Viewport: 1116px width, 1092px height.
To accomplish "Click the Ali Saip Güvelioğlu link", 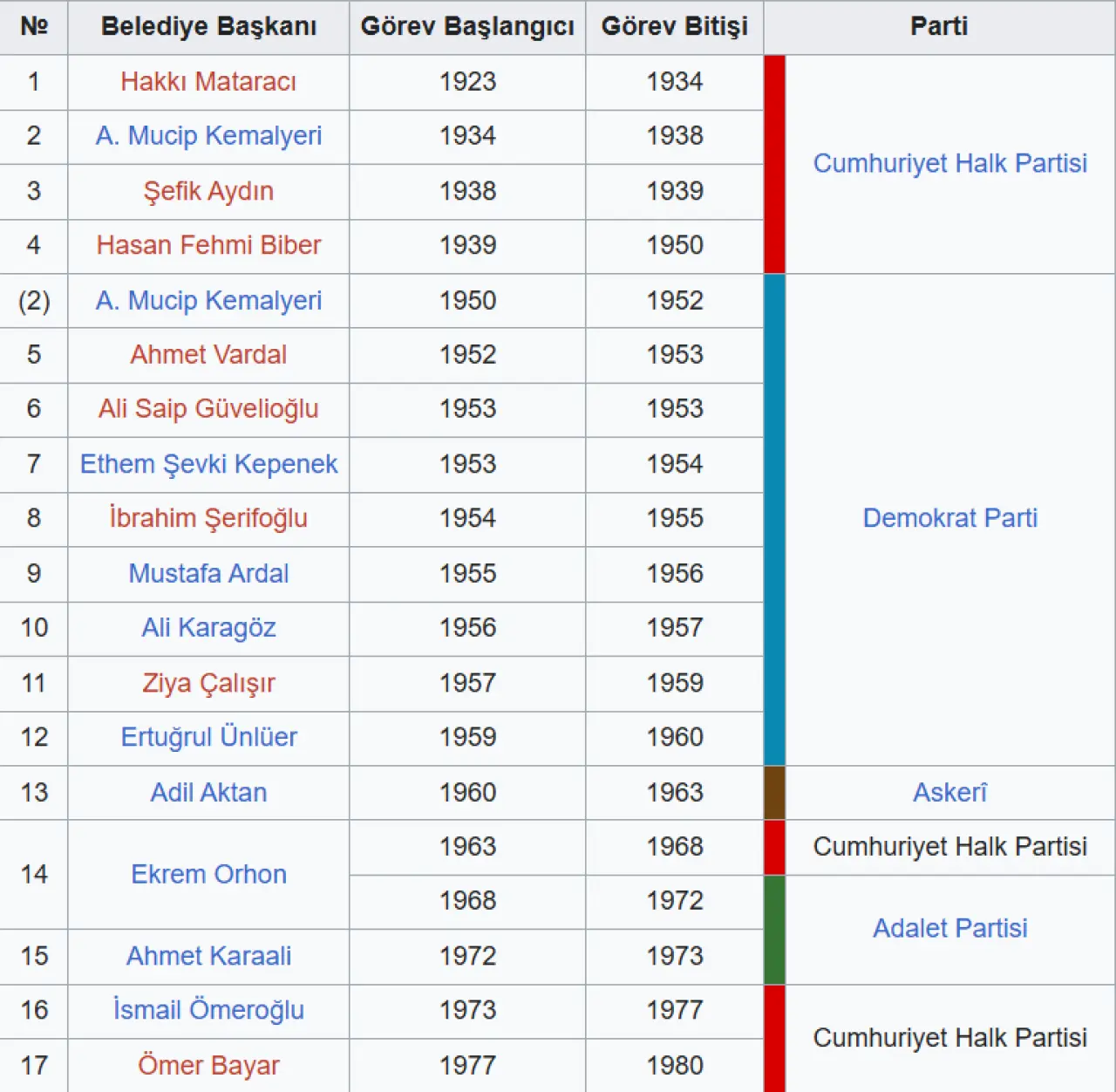I will [208, 409].
